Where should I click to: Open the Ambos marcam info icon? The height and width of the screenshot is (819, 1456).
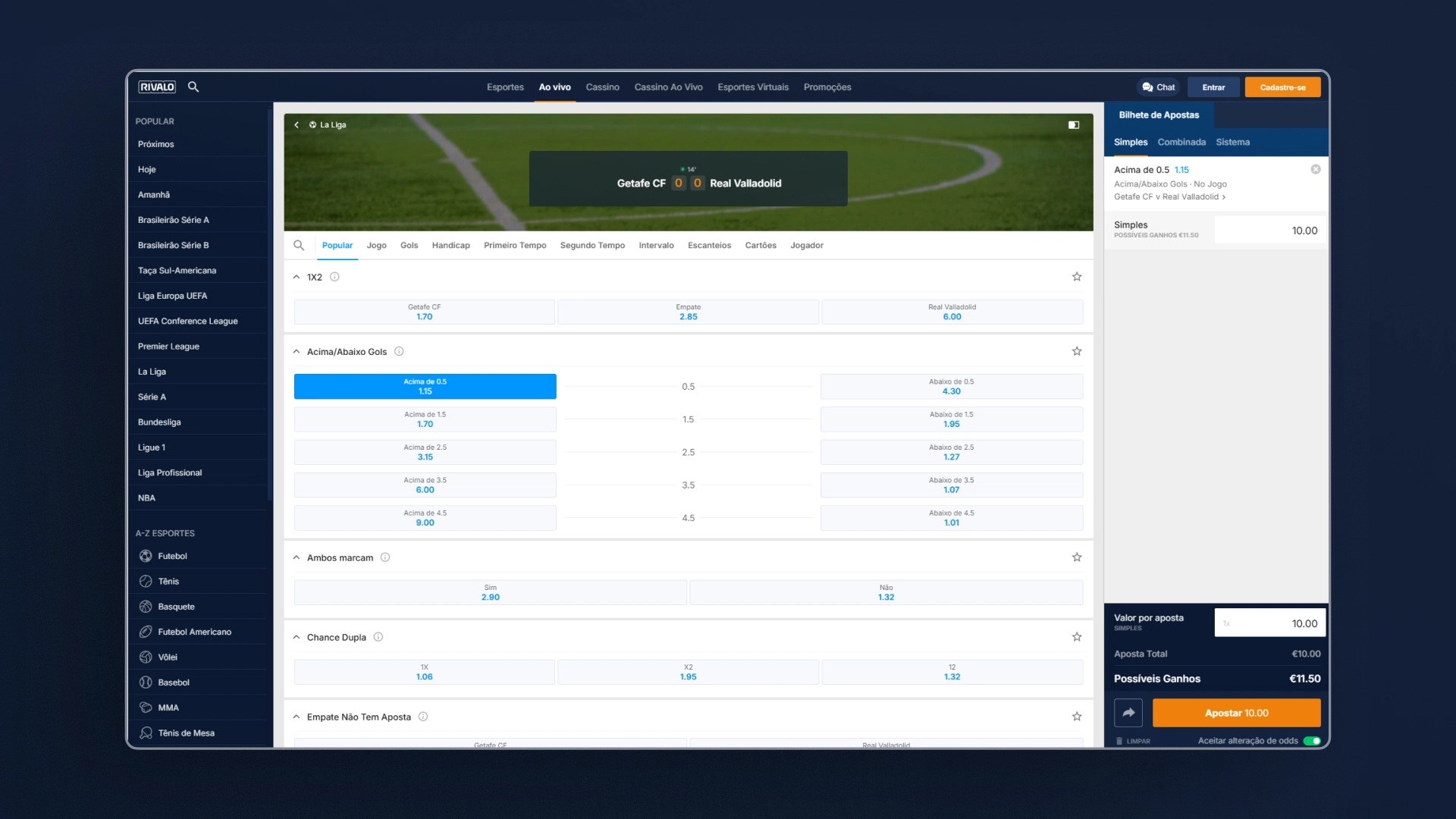(385, 557)
